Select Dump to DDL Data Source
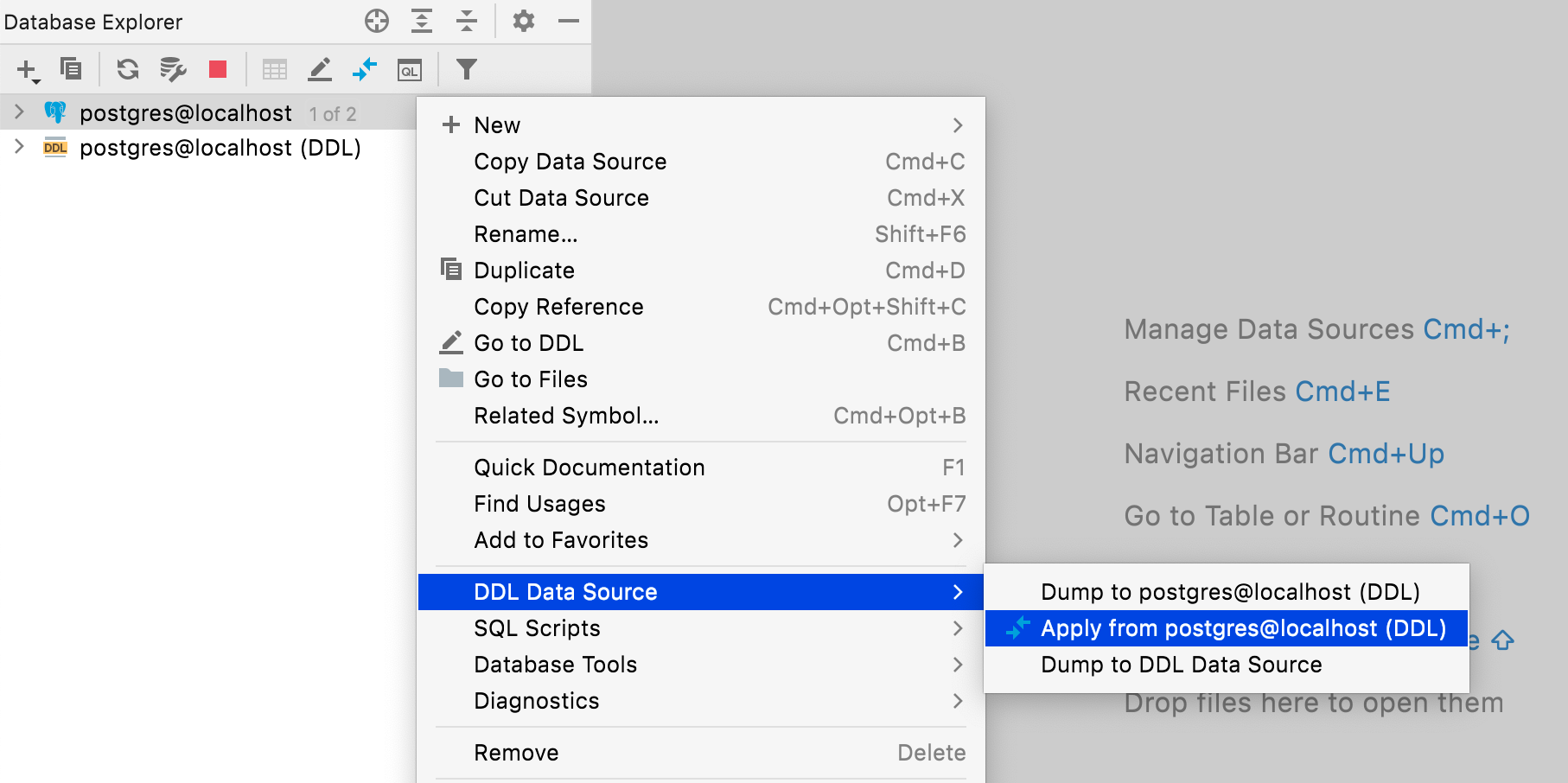Viewport: 1568px width, 783px height. coord(1181,665)
